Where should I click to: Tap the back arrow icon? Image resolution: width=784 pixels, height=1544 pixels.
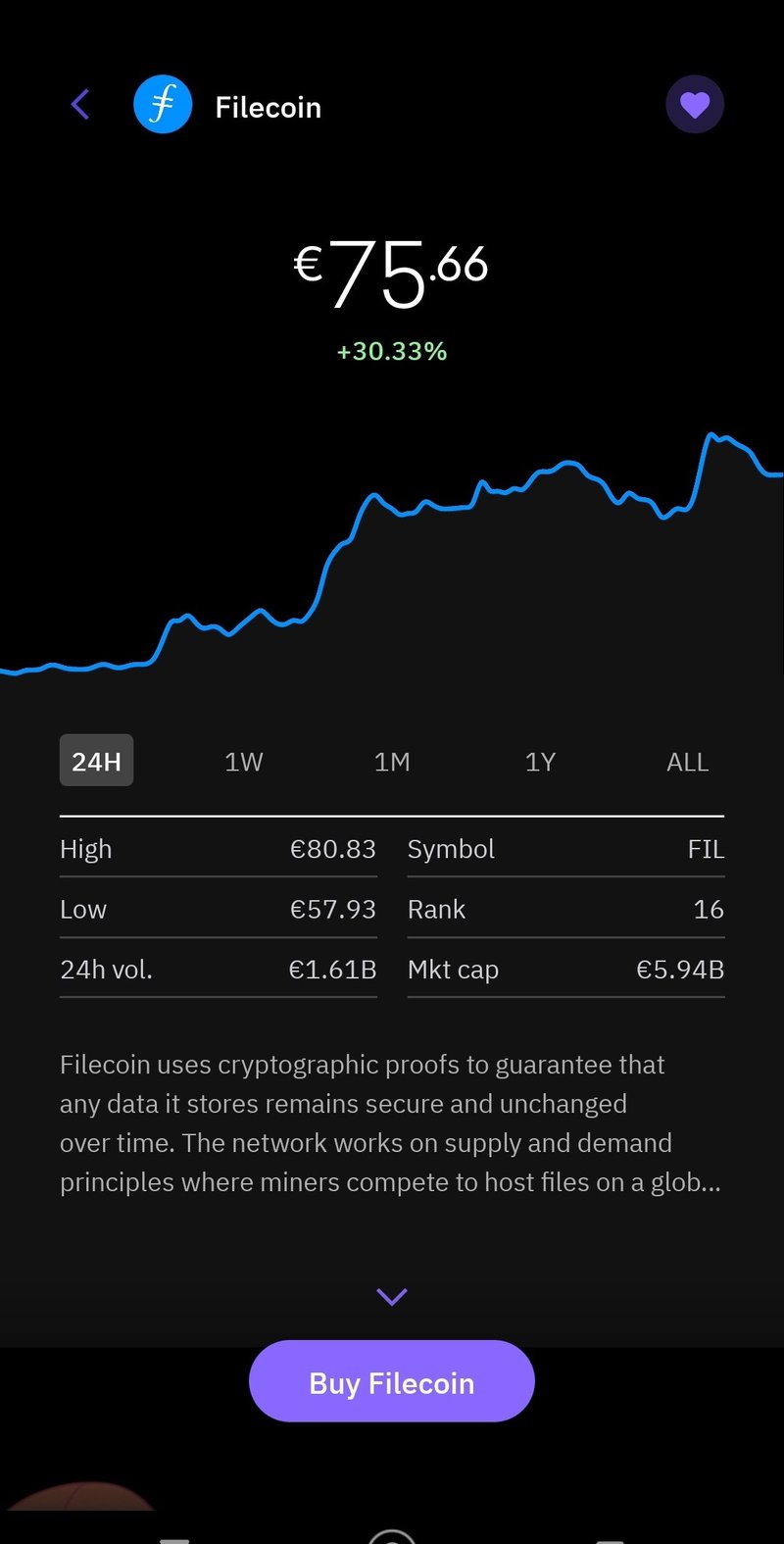tap(80, 105)
